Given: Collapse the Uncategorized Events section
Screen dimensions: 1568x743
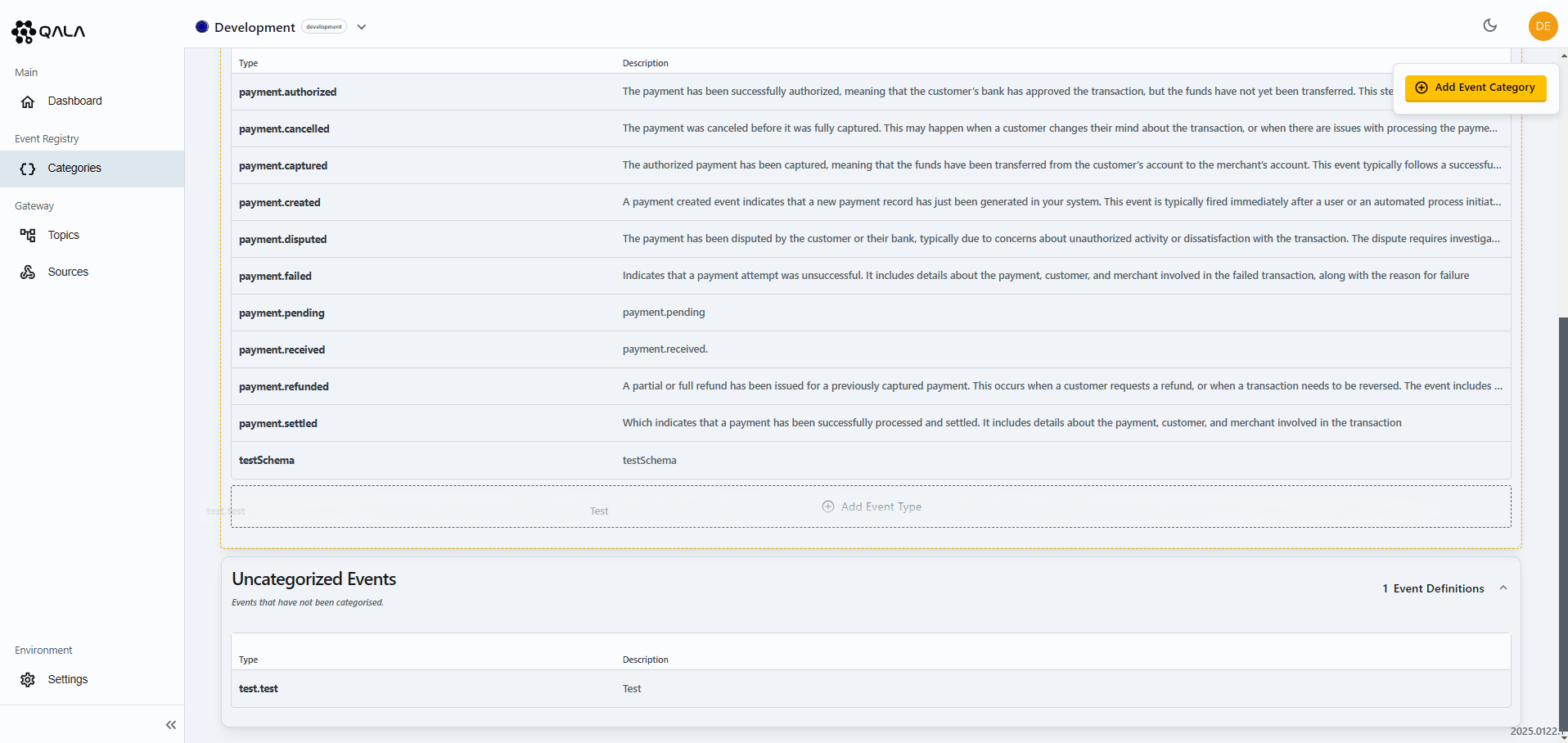Looking at the screenshot, I should coord(1503,588).
